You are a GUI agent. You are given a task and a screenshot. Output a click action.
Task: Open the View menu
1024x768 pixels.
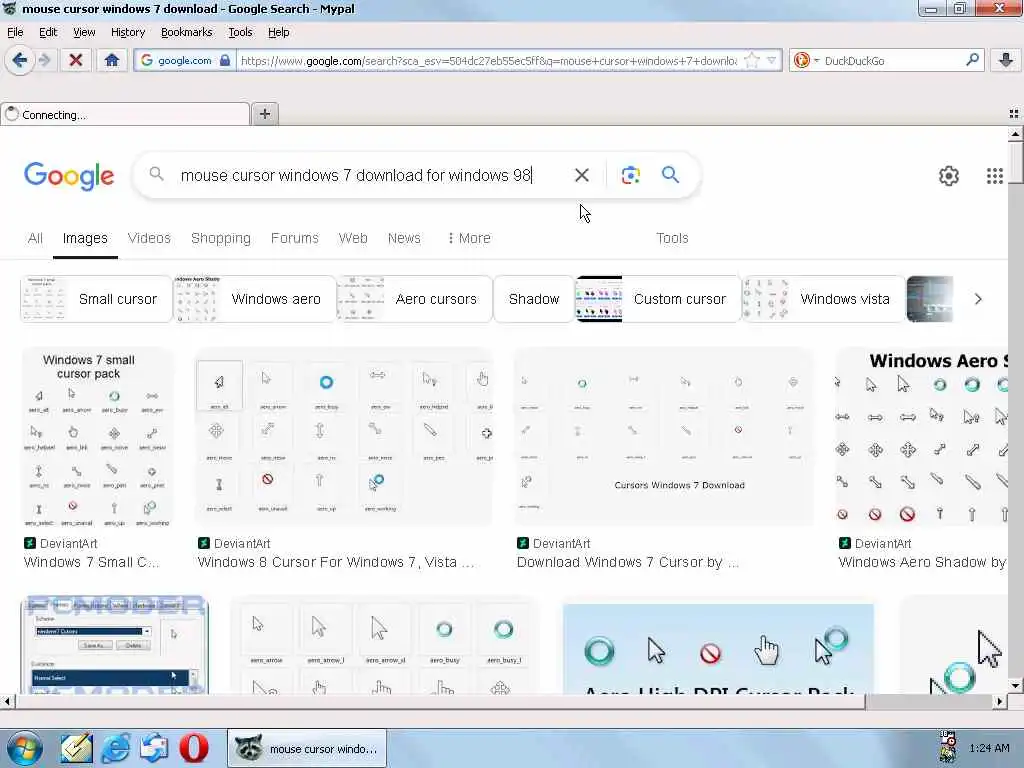pyautogui.click(x=84, y=32)
